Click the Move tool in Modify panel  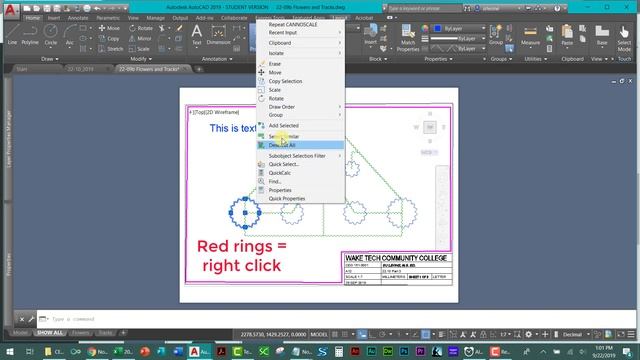point(109,28)
